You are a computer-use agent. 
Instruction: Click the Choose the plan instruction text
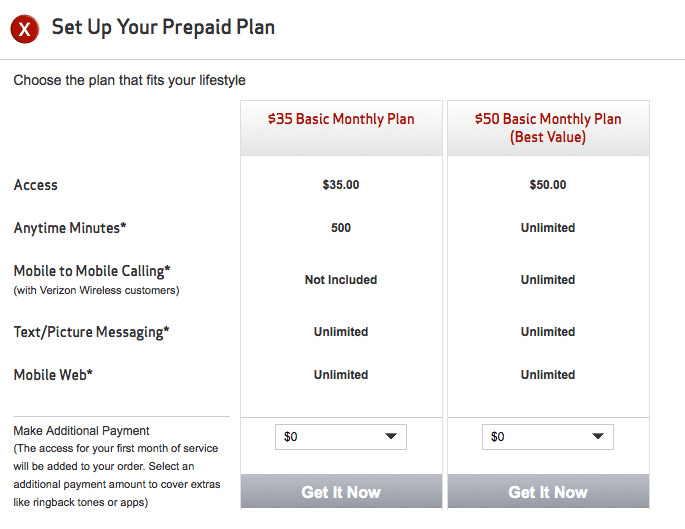coord(129,80)
